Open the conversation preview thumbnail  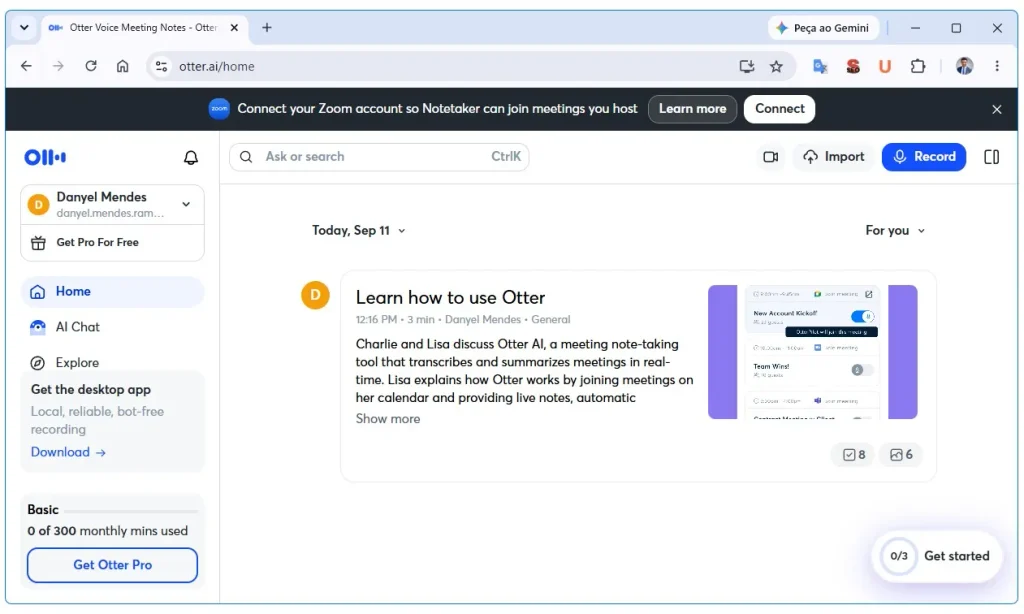click(812, 352)
